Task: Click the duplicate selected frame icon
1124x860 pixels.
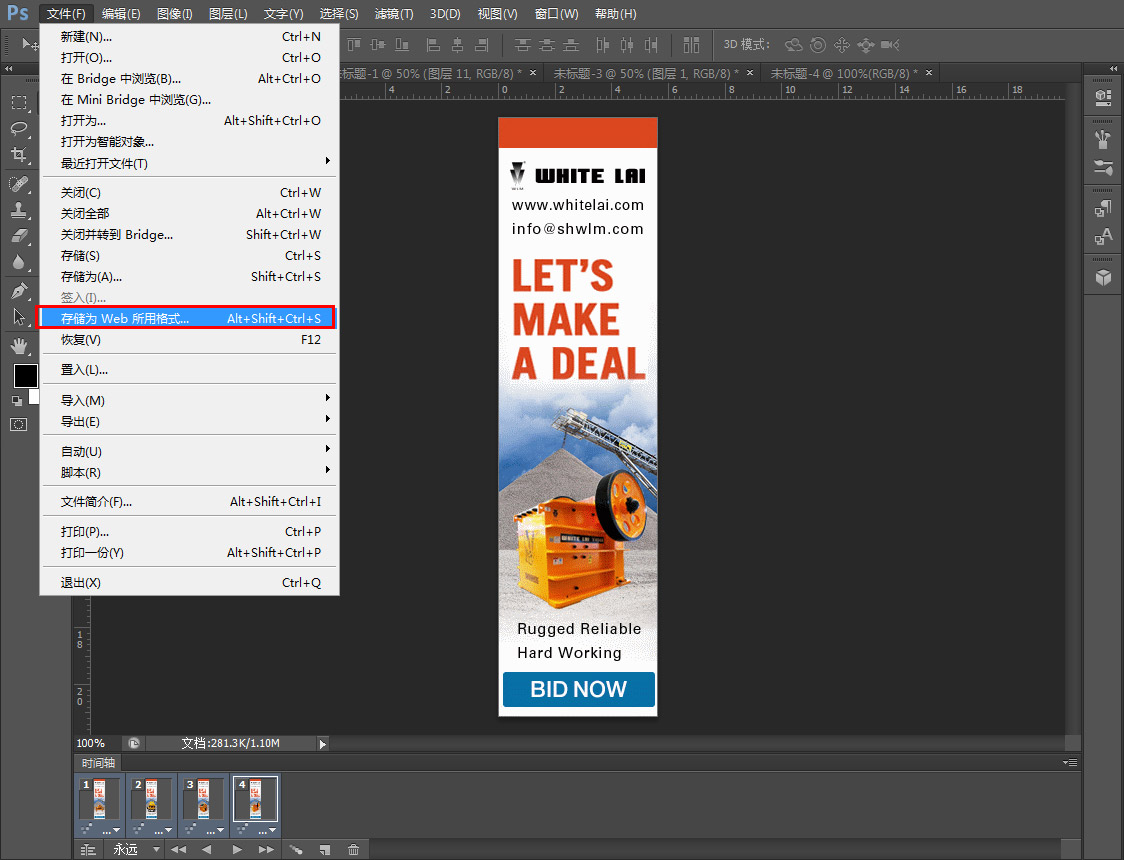Action: tap(325, 849)
